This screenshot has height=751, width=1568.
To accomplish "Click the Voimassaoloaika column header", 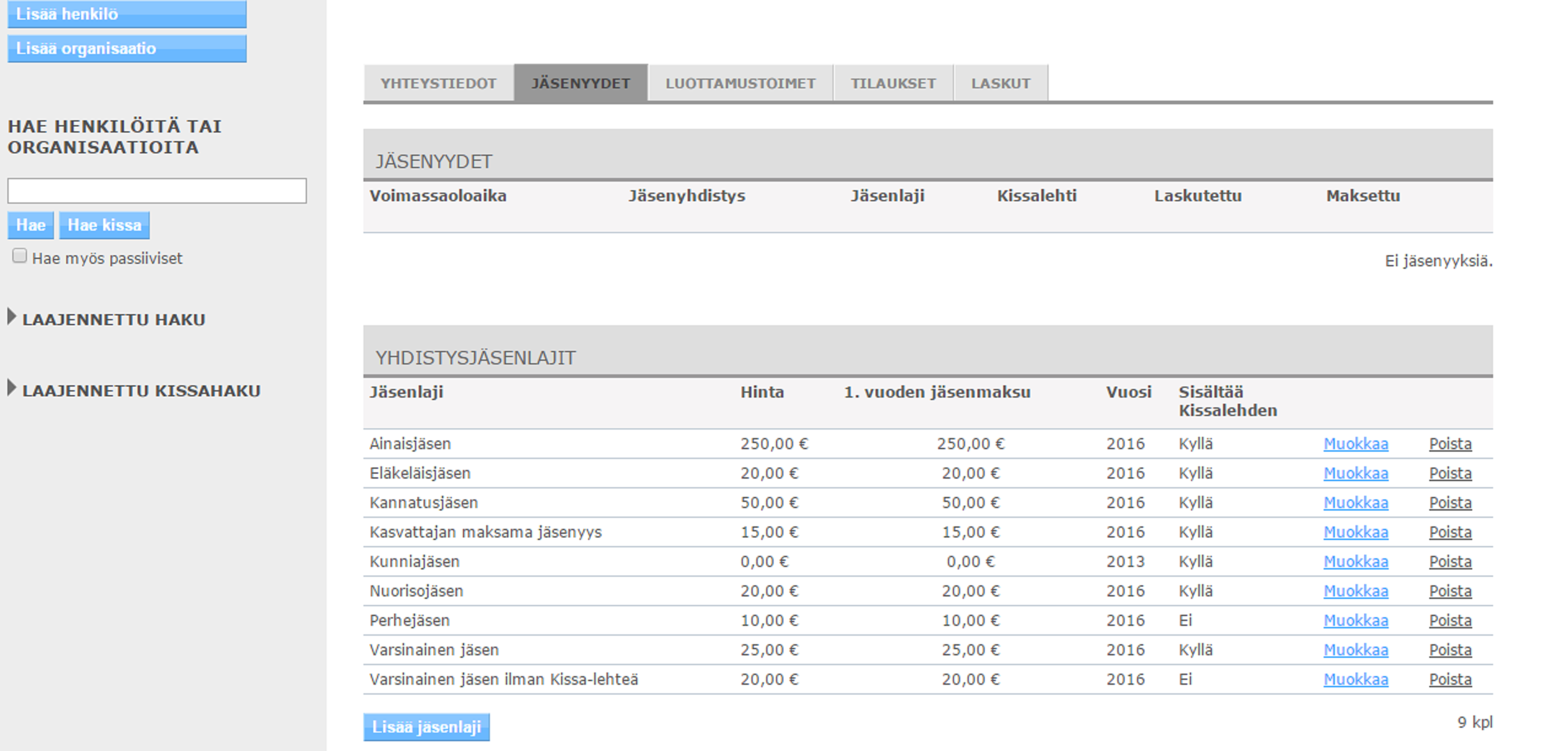I will [x=438, y=196].
